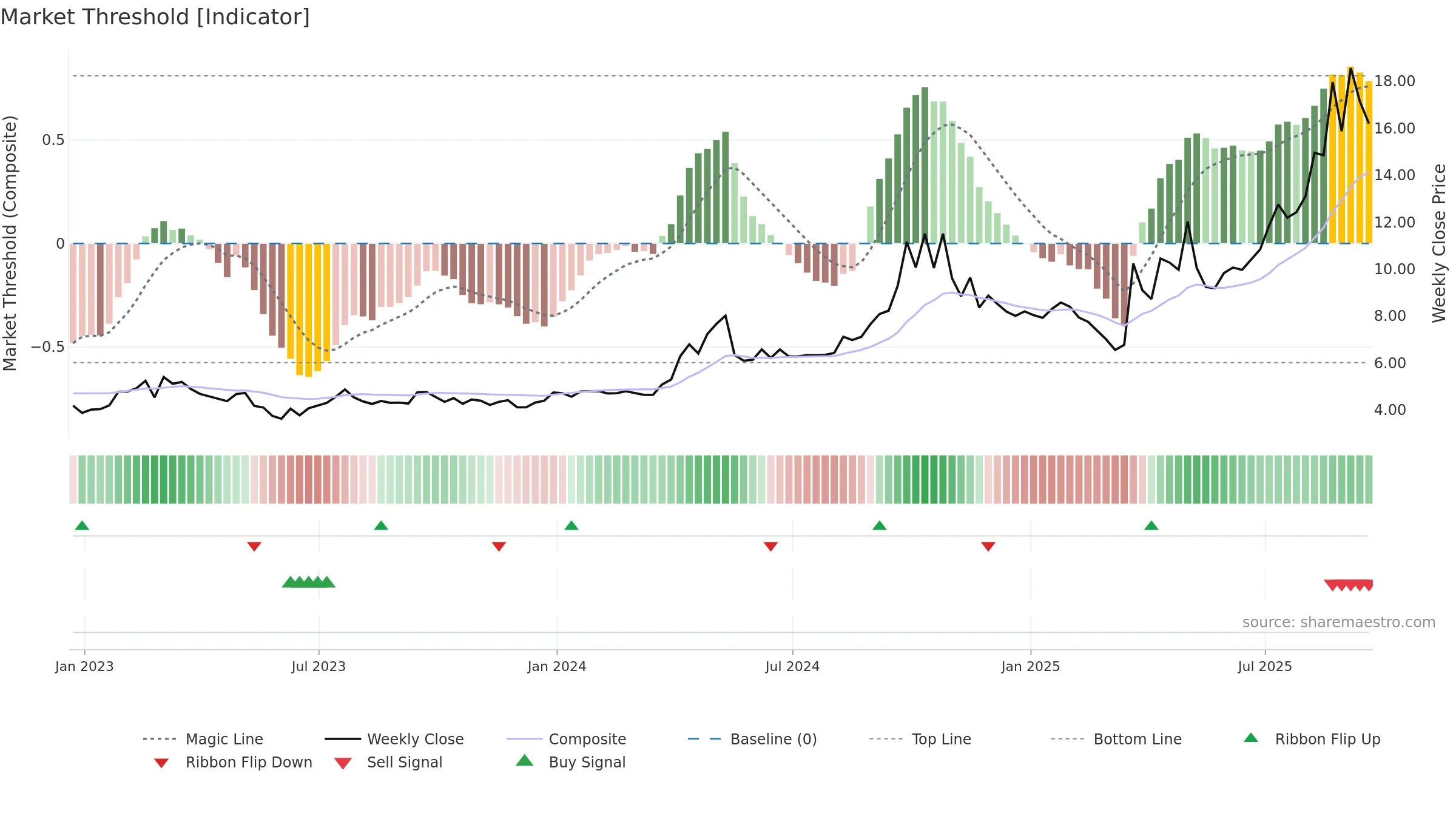Click the 4.00 price axis label

[1390, 409]
